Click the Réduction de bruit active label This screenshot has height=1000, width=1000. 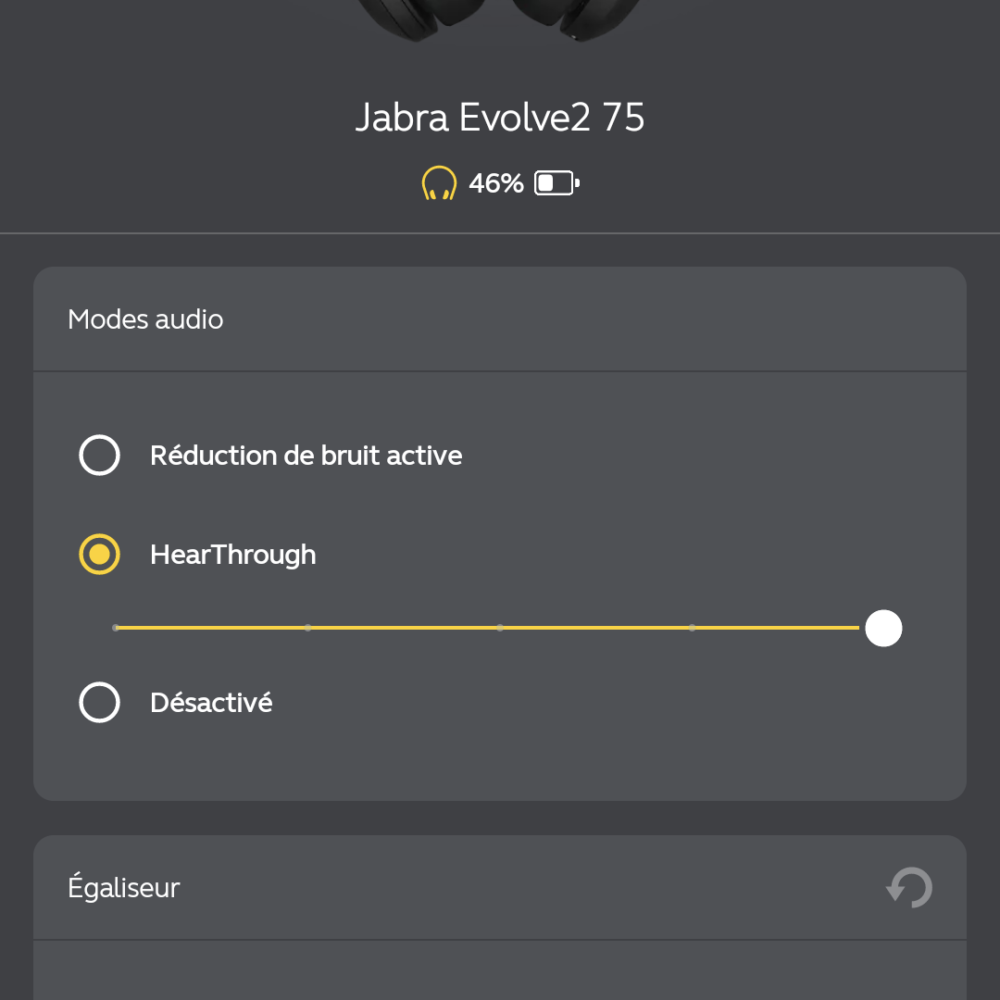point(306,455)
